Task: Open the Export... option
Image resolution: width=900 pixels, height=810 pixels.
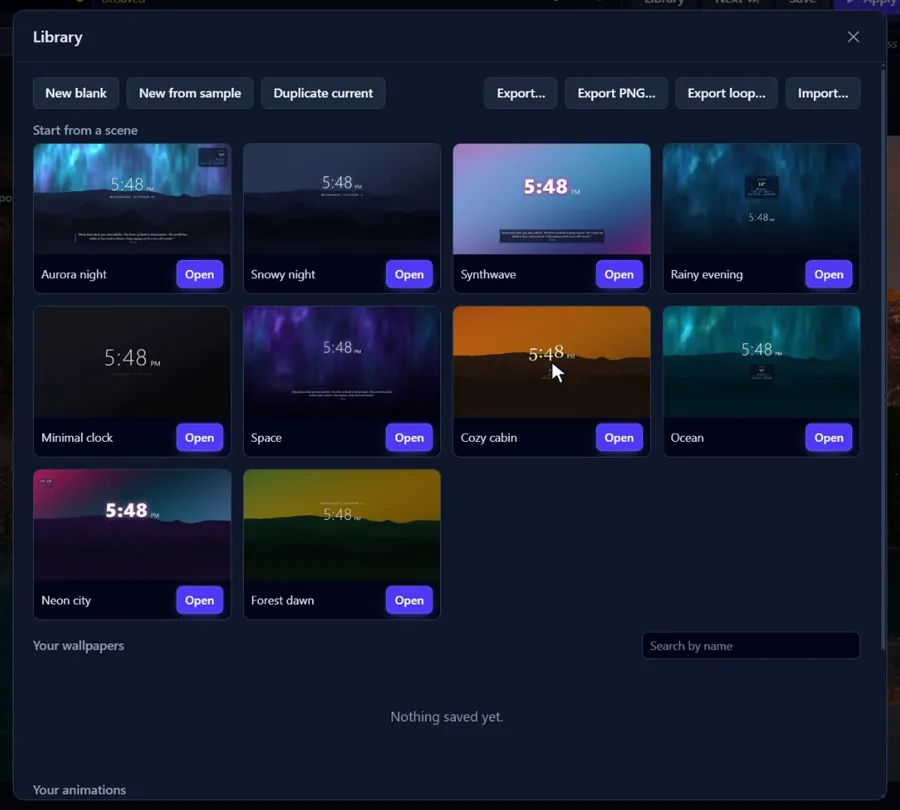Action: point(521,93)
